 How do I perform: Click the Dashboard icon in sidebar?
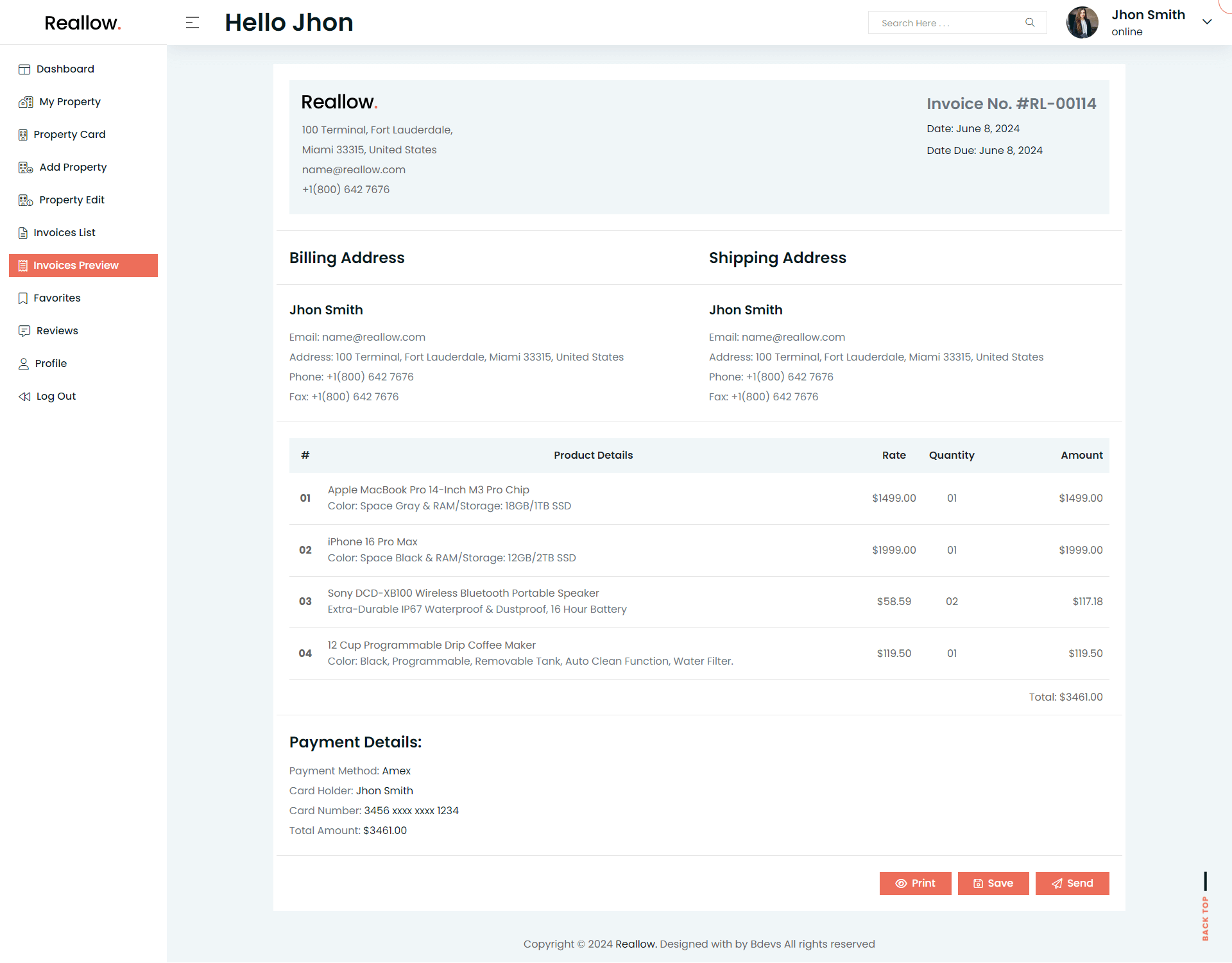[x=24, y=69]
